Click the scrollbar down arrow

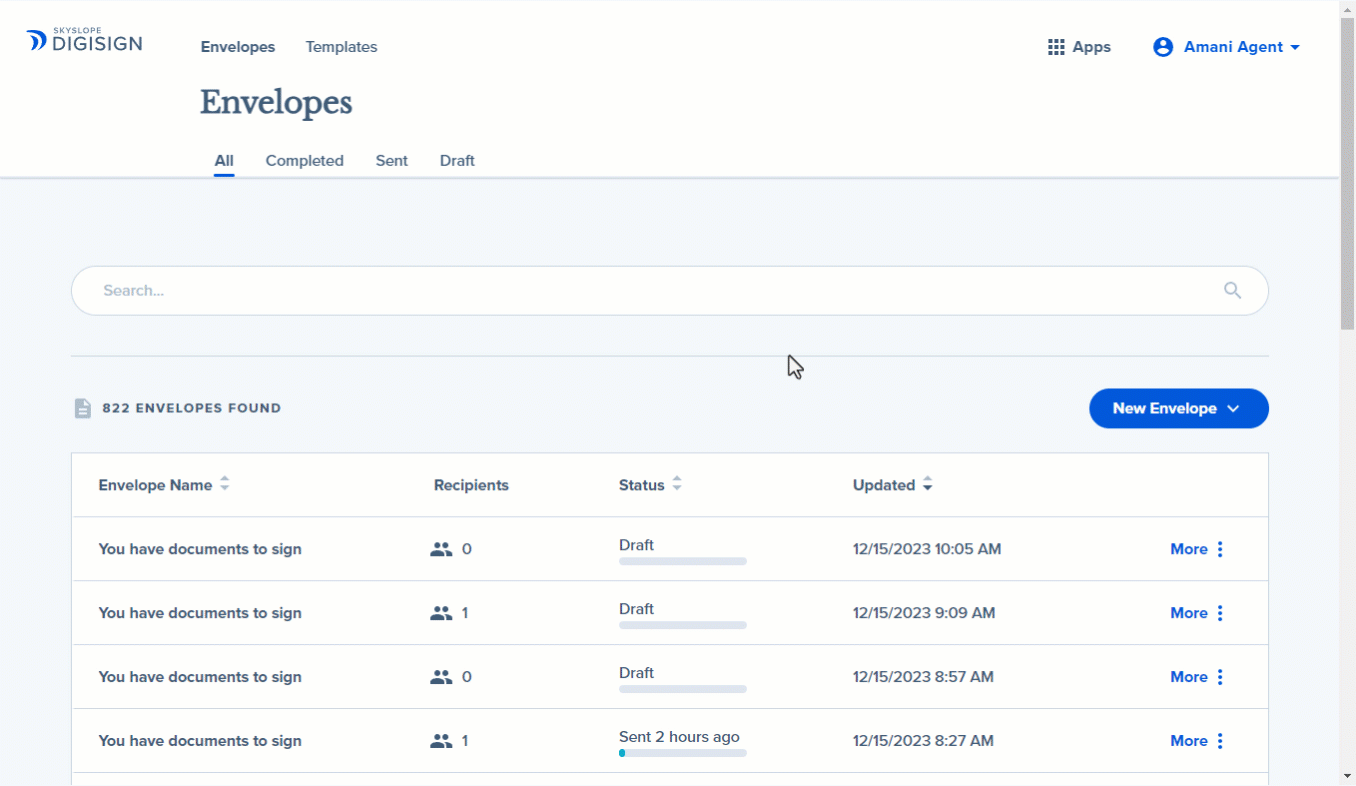(x=1347, y=776)
